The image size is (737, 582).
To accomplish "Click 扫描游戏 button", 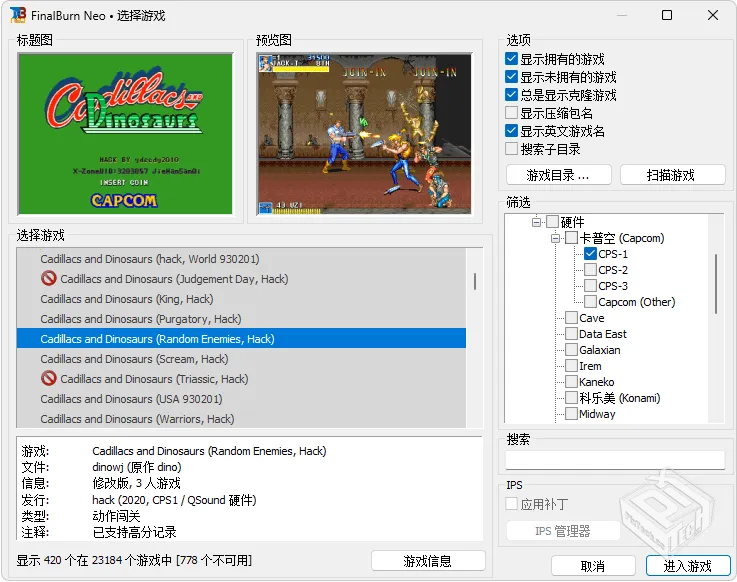I will pyautogui.click(x=671, y=175).
